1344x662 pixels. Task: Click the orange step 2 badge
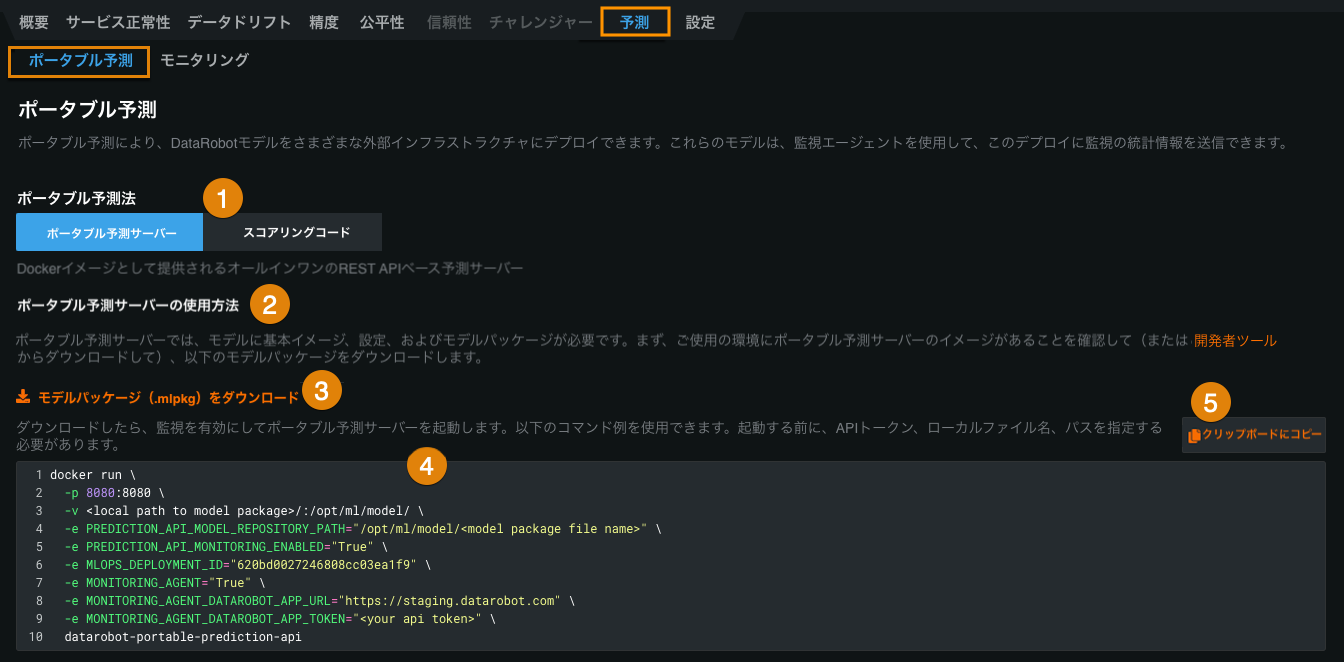pyautogui.click(x=269, y=303)
